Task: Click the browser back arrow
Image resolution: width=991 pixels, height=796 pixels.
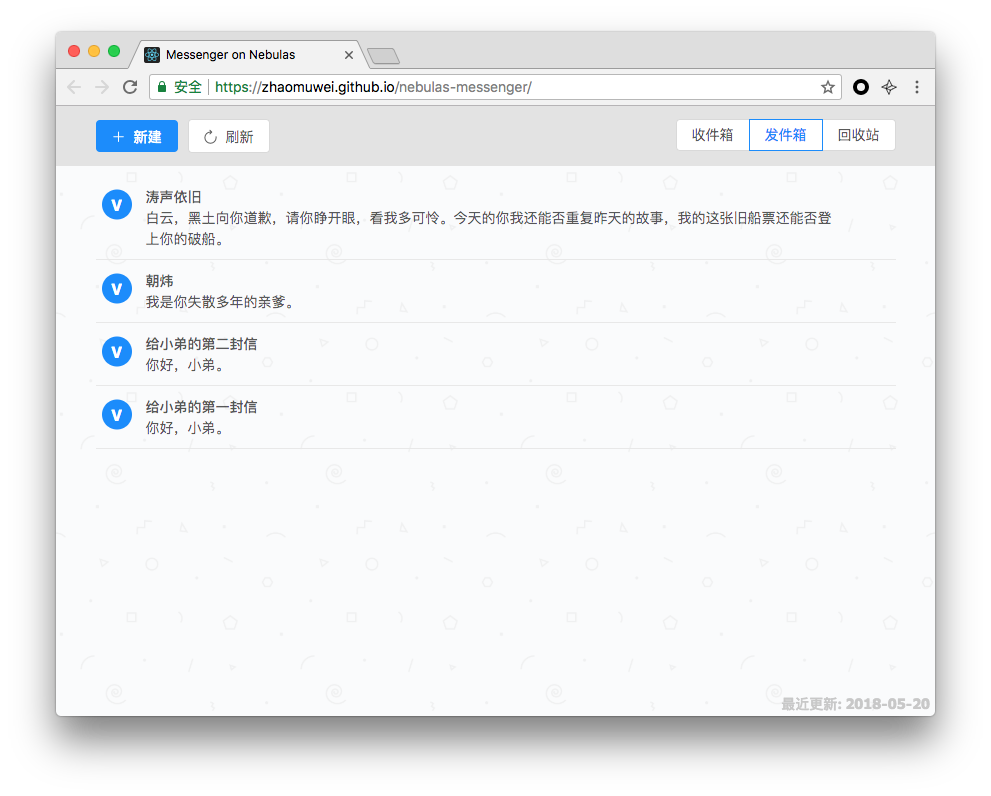Action: [74, 87]
